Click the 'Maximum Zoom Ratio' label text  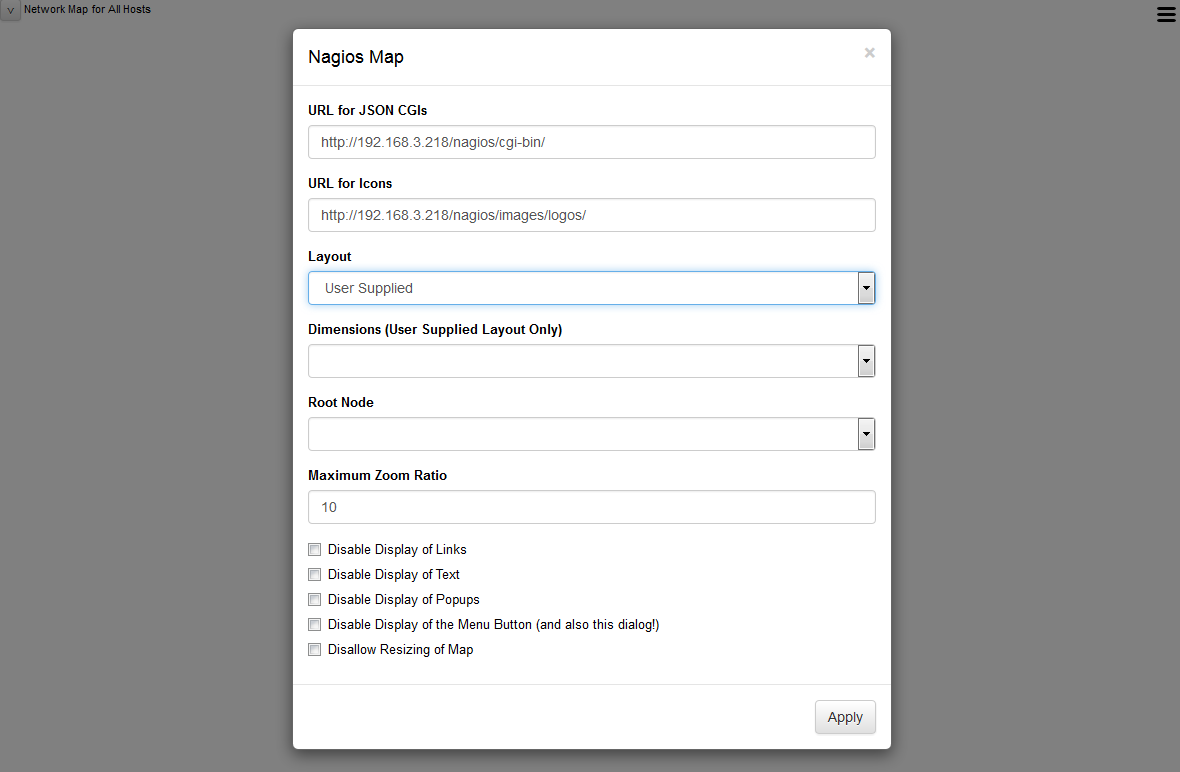coord(377,475)
